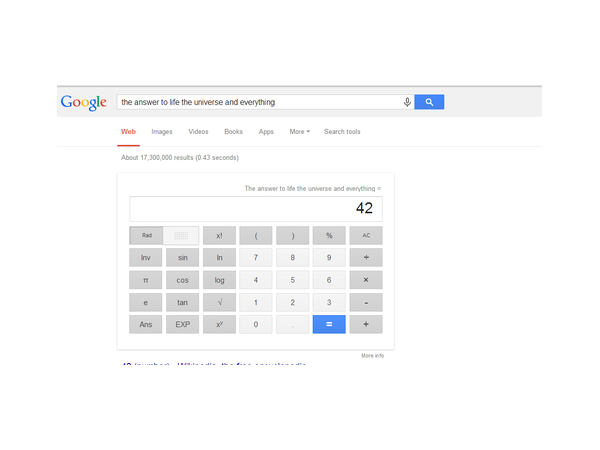The height and width of the screenshot is (450, 600).
Task: Hit the blue equals key
Action: click(x=328, y=324)
